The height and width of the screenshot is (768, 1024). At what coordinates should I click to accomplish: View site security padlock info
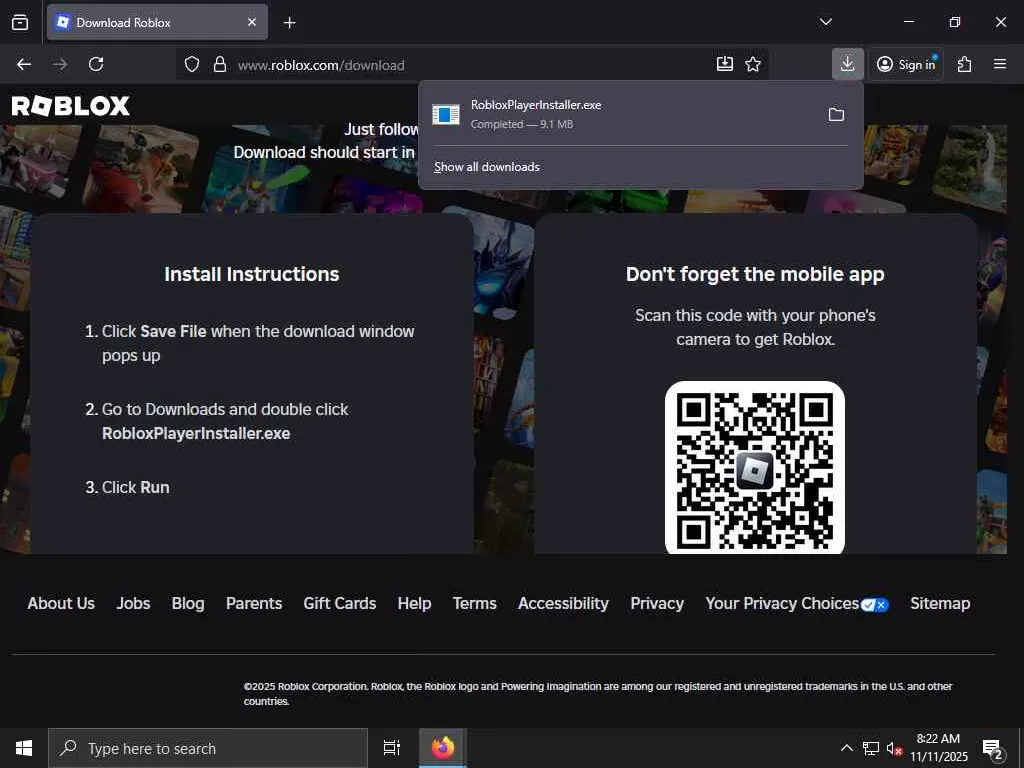click(x=220, y=64)
